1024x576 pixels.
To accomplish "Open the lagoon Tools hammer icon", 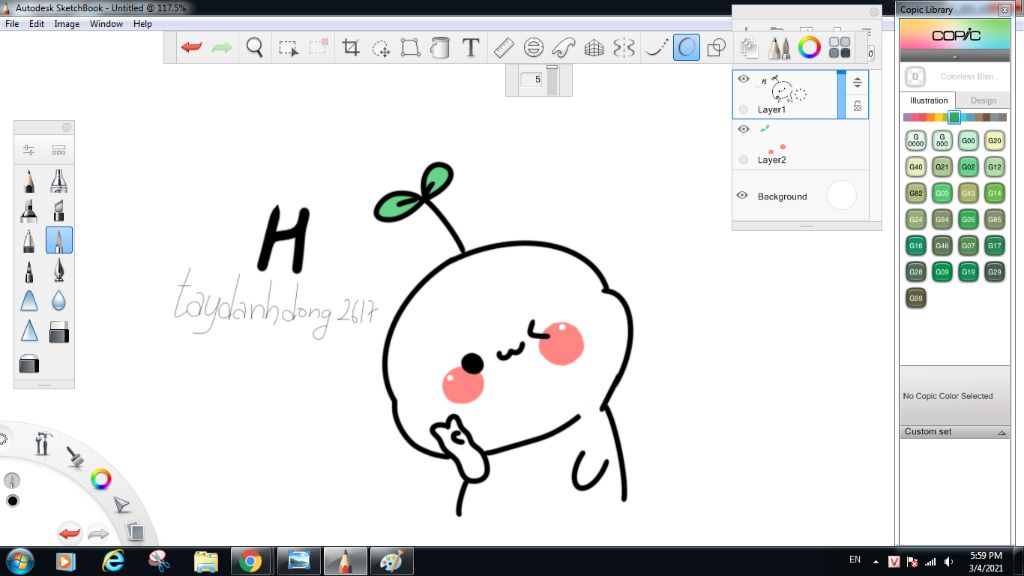I will pyautogui.click(x=42, y=443).
